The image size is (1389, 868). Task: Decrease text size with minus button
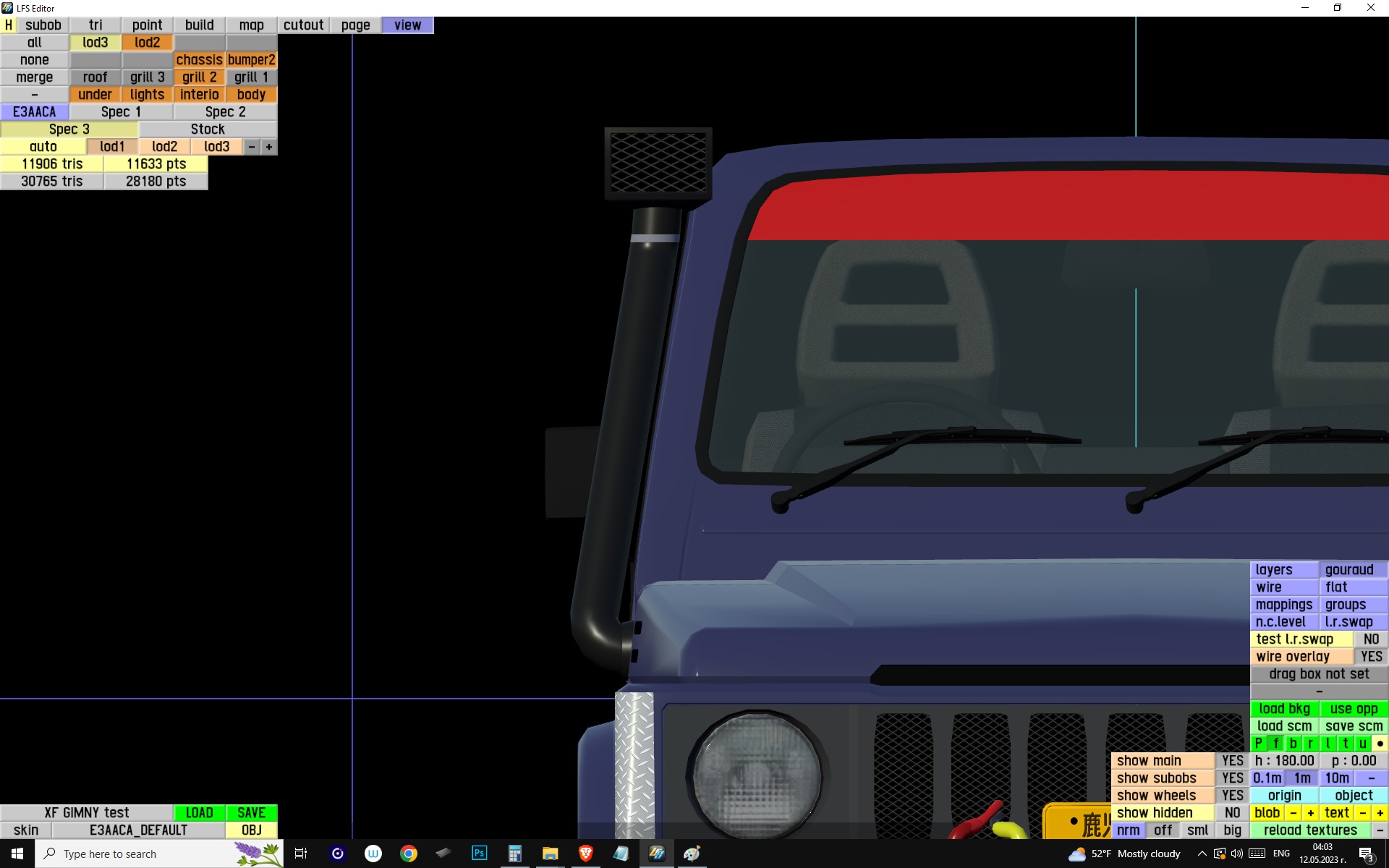coord(1363,812)
